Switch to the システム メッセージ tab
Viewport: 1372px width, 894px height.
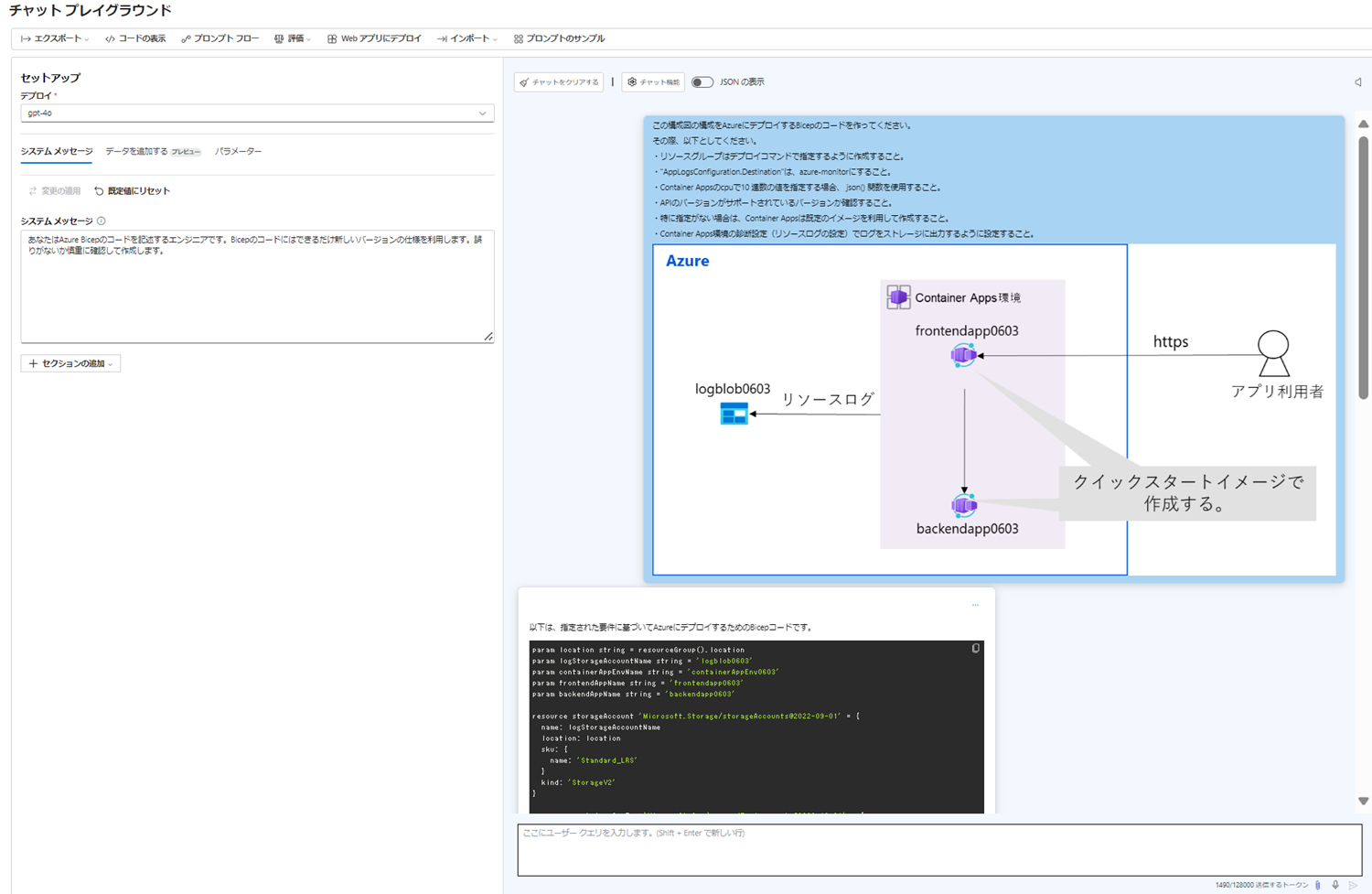pos(57,151)
